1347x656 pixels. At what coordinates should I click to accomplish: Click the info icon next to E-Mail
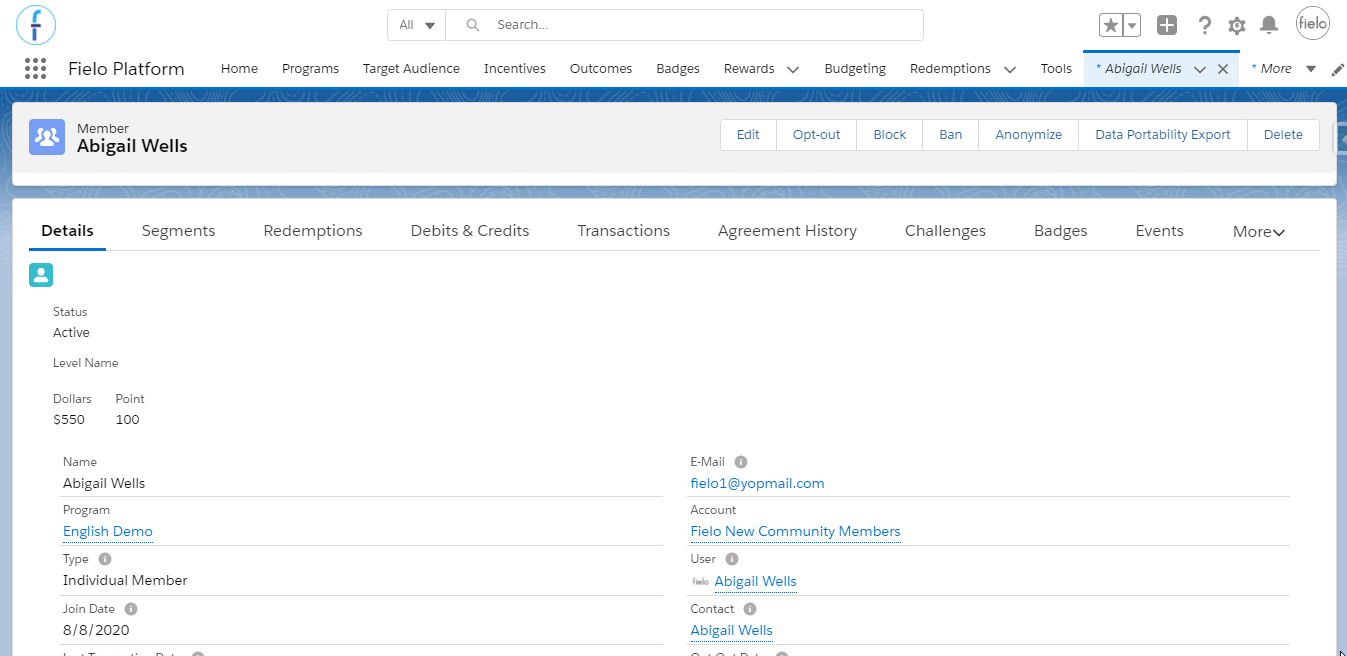pyautogui.click(x=741, y=462)
